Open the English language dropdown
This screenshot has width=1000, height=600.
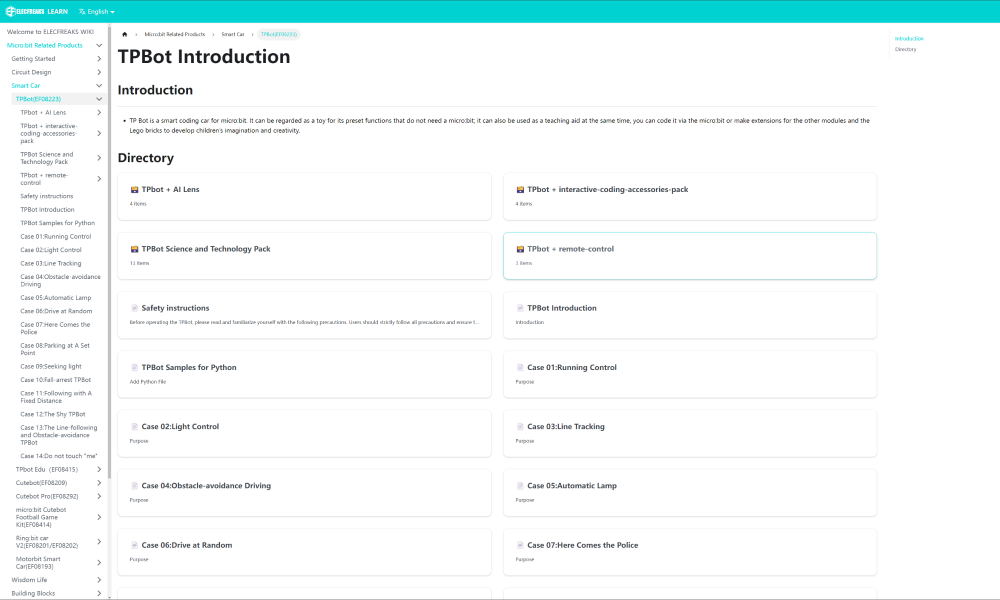pos(96,12)
